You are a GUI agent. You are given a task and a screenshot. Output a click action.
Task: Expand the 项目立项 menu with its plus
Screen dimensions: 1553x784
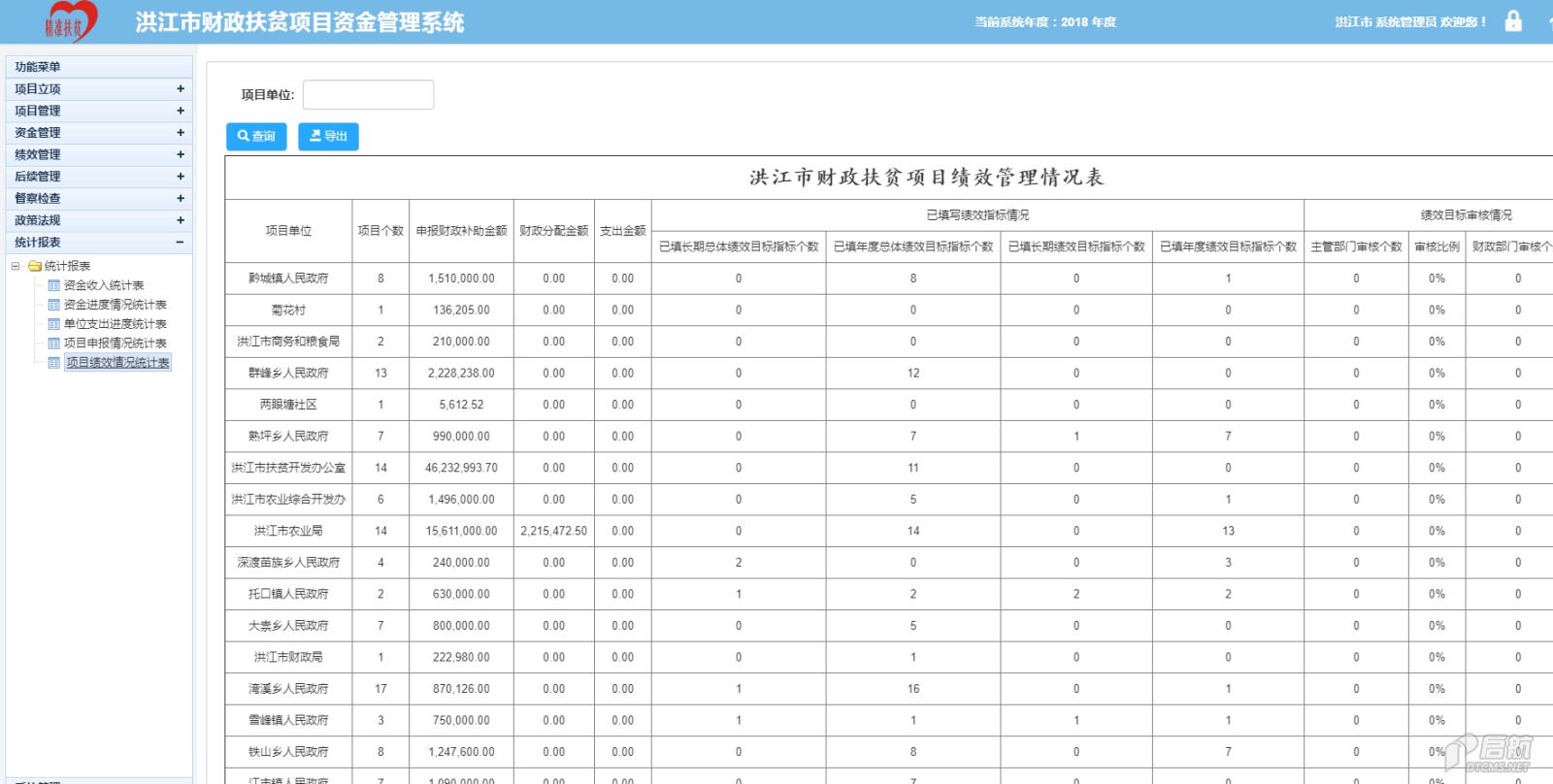click(181, 88)
